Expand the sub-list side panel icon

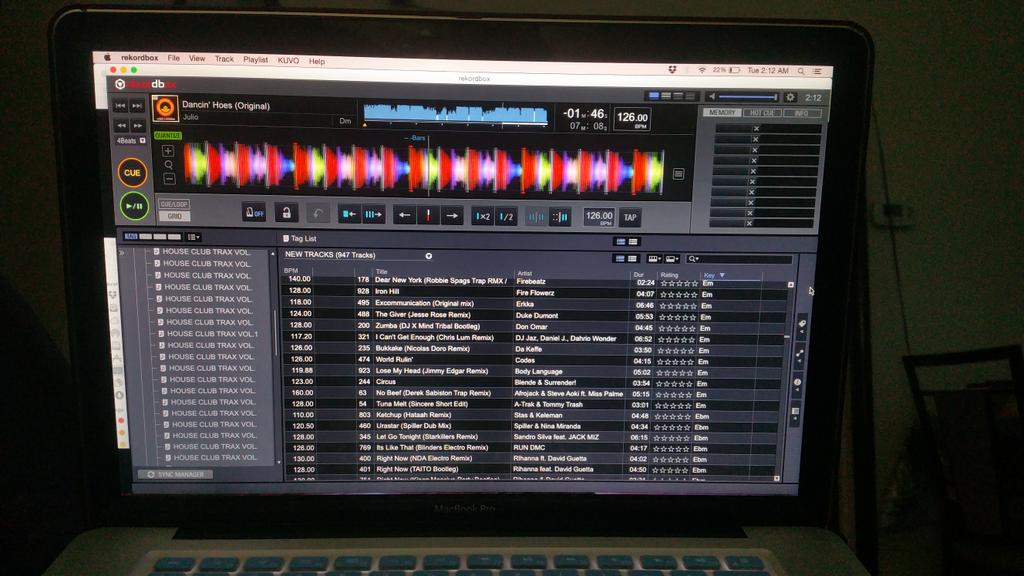coord(795,412)
